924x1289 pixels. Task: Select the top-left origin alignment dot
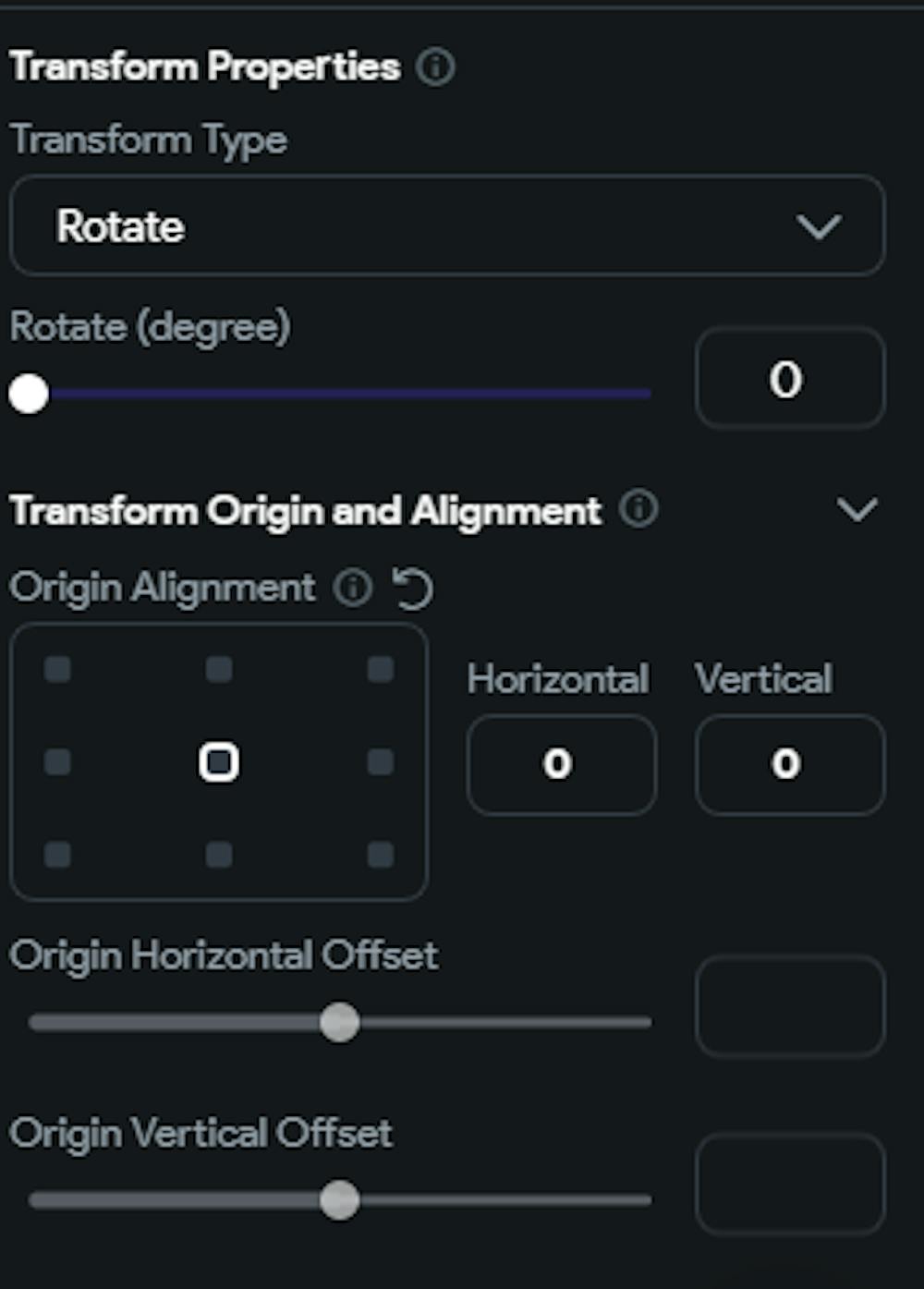[58, 667]
